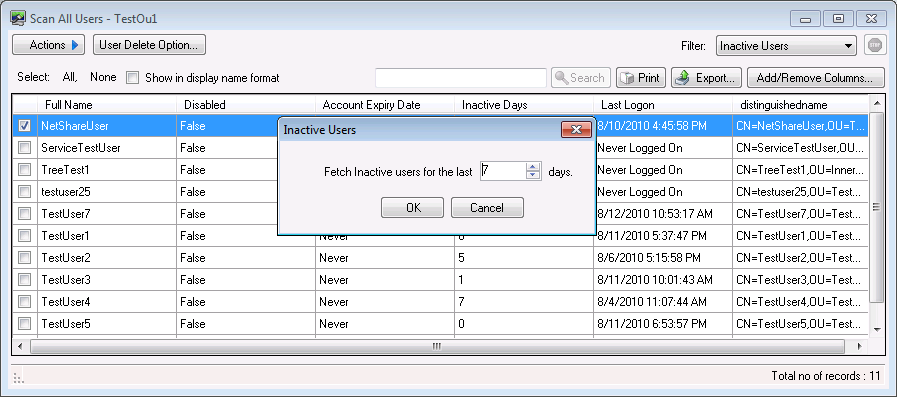The width and height of the screenshot is (897, 397).
Task: Close the Inactive Users dialog
Action: [x=576, y=130]
